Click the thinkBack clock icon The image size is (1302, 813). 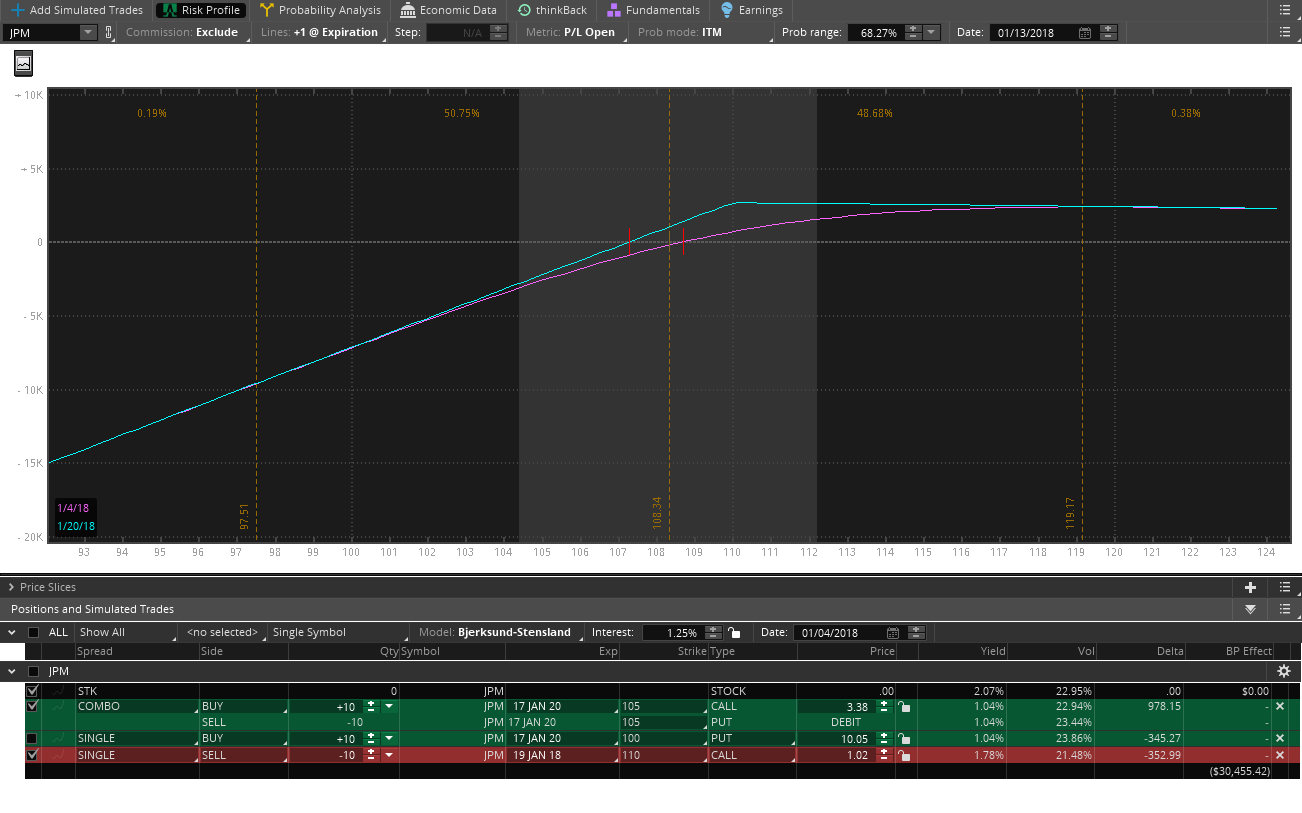point(525,10)
